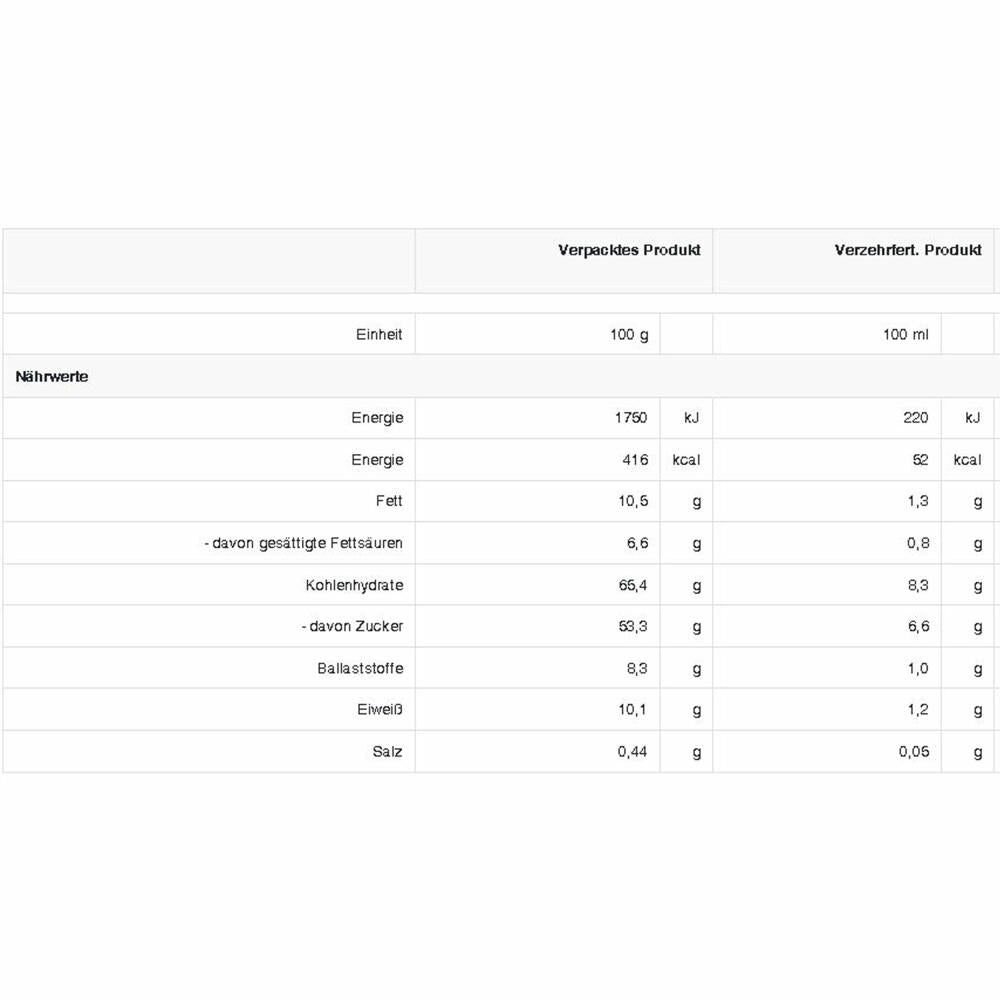The height and width of the screenshot is (1000, 1000).
Task: Click the Einheit row label
Action: (379, 335)
